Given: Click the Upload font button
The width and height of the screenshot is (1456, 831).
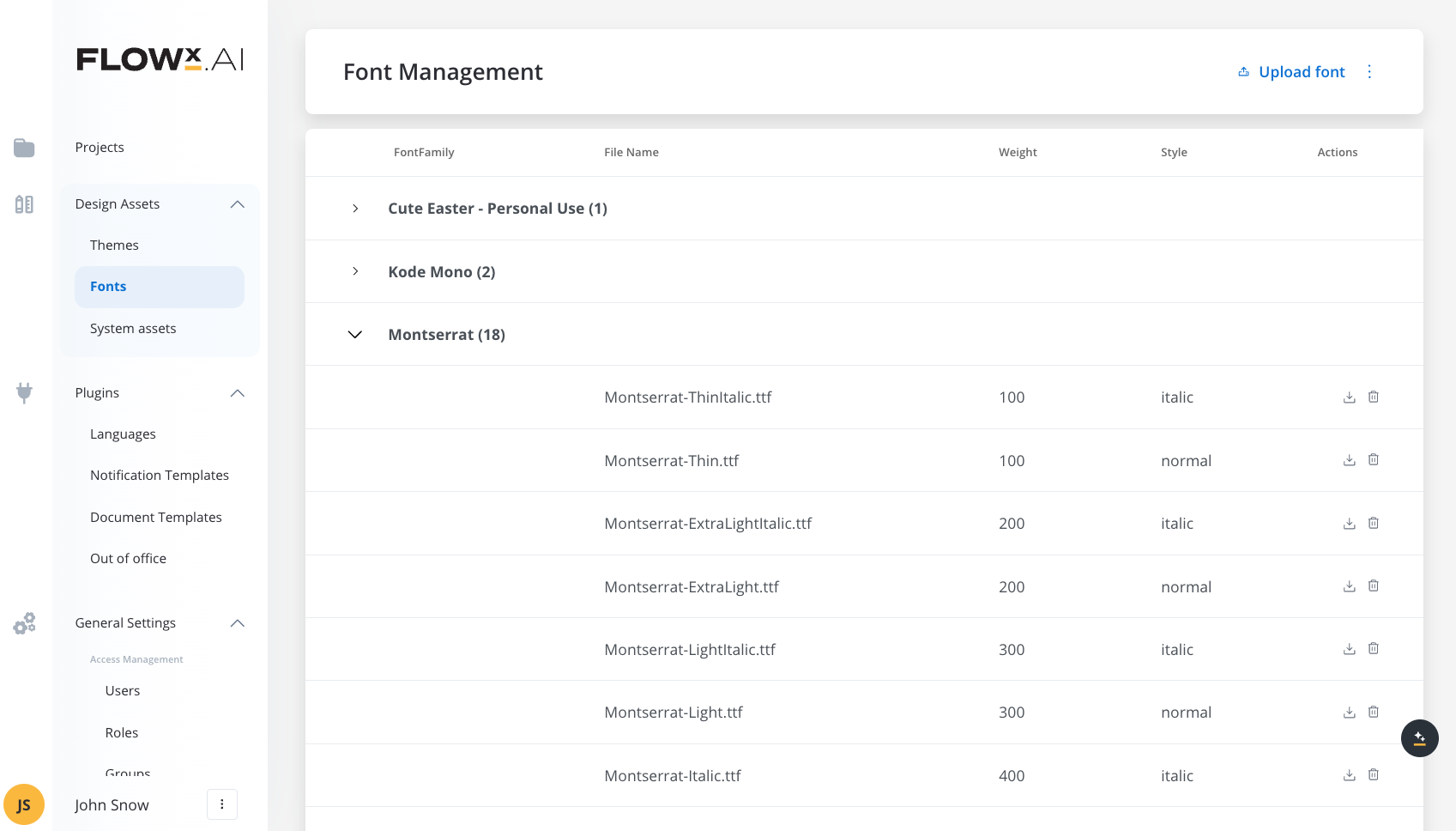Looking at the screenshot, I should coord(1291,72).
